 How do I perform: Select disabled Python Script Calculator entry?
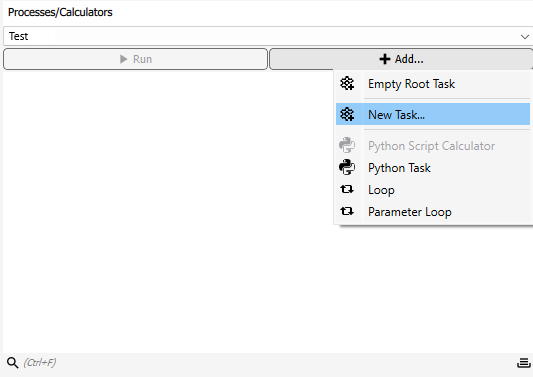pos(433,146)
